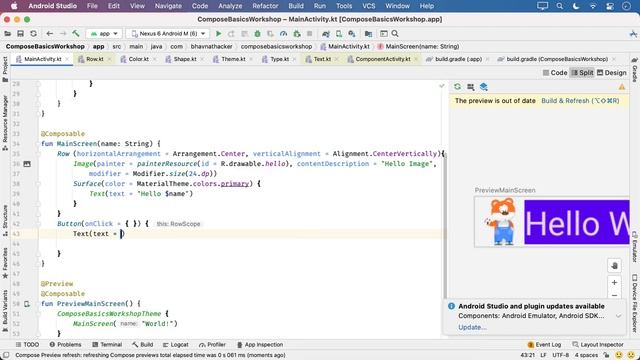
Task: Switch to Split editor view
Action: pos(582,73)
